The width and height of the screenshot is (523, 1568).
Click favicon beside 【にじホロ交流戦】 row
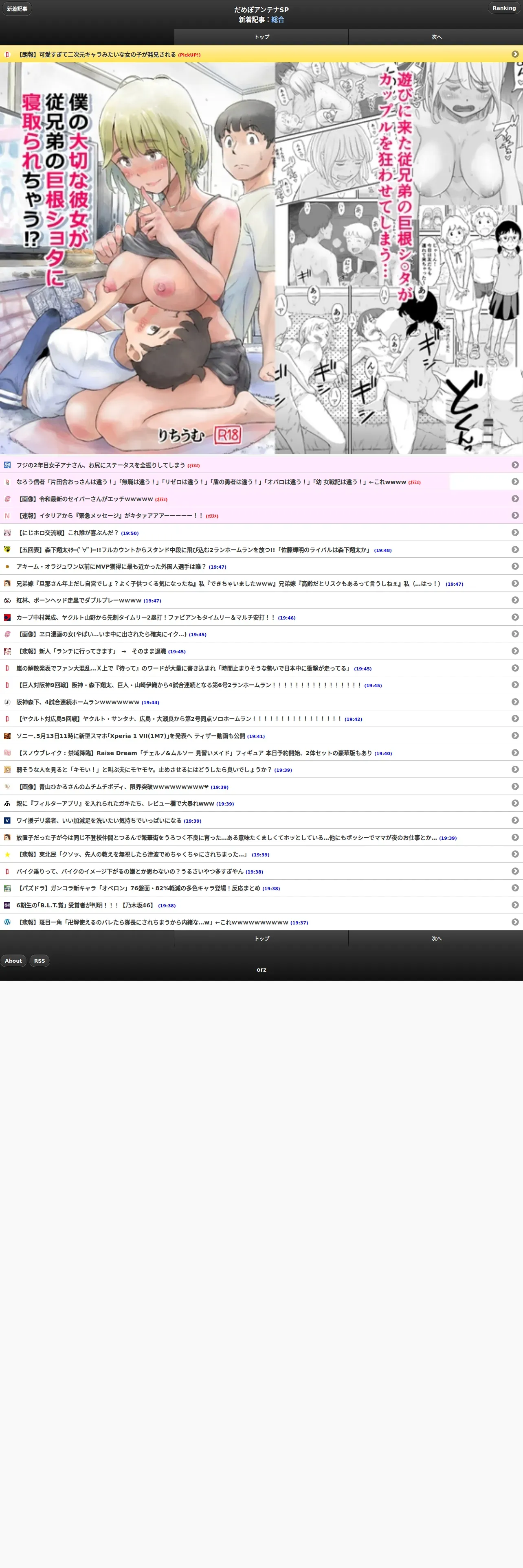7,532
